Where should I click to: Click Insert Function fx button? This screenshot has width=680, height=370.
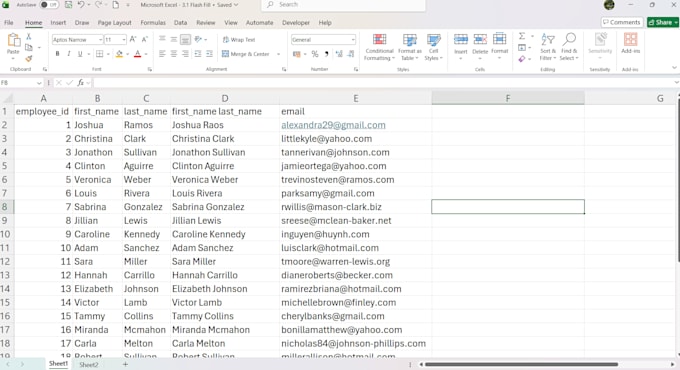(81, 82)
